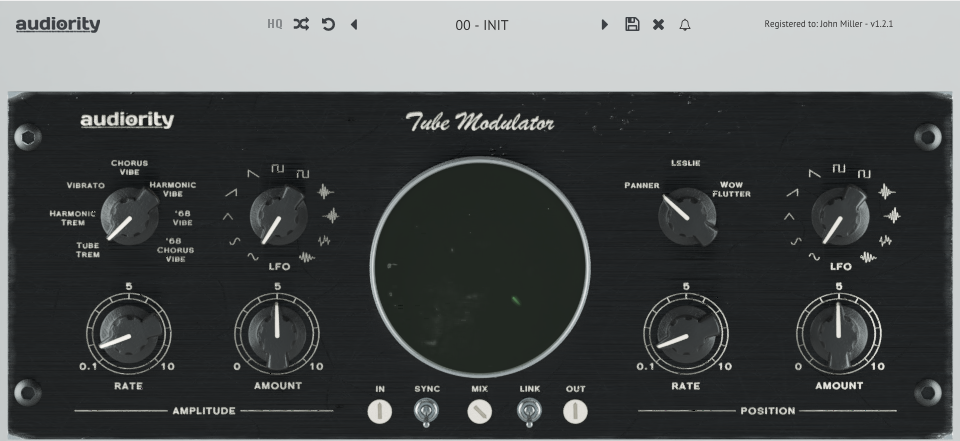Click Amplitude Rate knob
Viewport: 960px width, 441px height.
pyautogui.click(x=129, y=334)
